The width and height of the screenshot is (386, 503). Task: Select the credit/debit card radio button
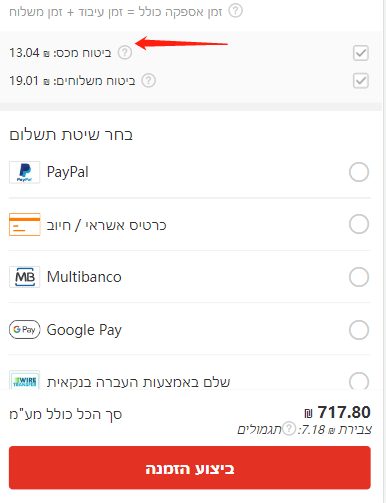[359, 224]
